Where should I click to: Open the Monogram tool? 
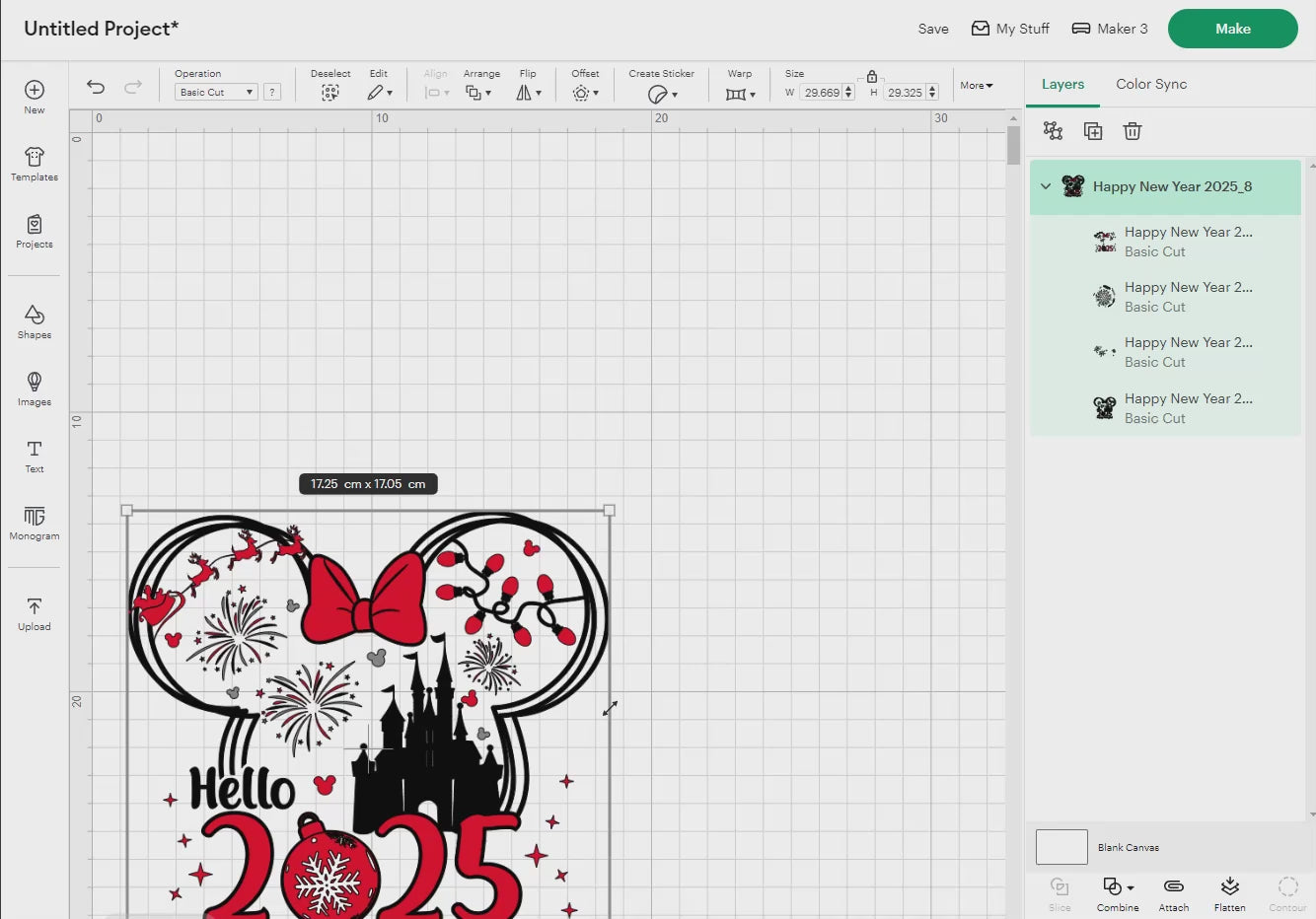click(35, 523)
